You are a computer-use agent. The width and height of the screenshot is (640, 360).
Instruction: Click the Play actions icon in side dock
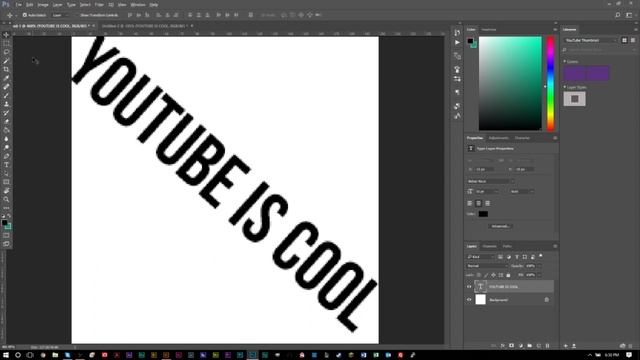pyautogui.click(x=457, y=42)
